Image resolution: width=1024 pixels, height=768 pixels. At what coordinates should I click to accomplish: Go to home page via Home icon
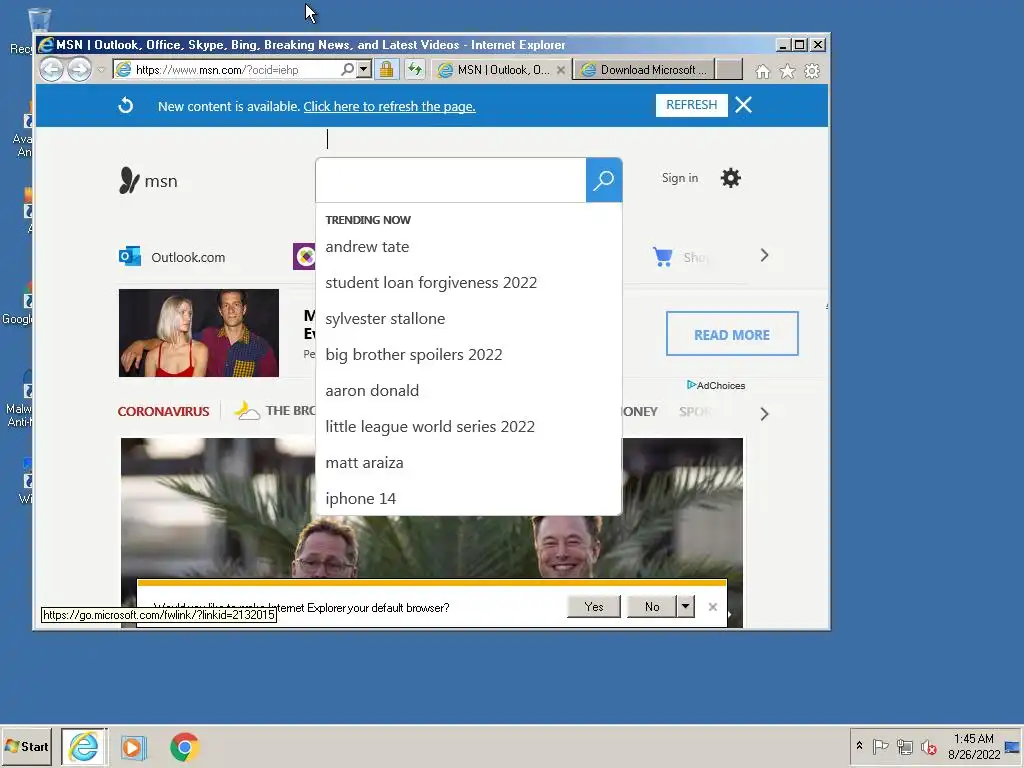point(762,71)
